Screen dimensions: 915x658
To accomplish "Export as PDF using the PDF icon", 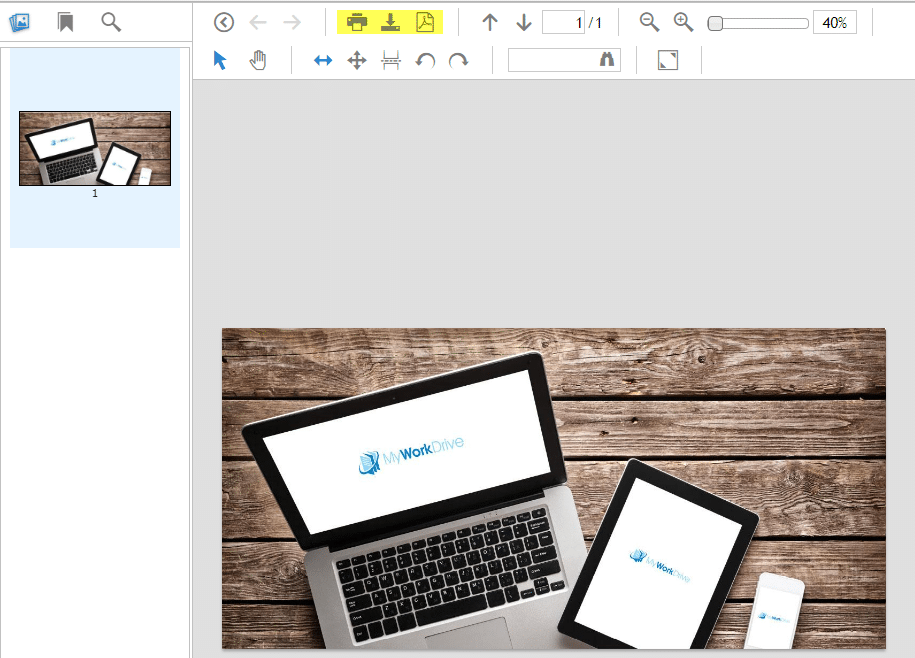I will tap(425, 23).
